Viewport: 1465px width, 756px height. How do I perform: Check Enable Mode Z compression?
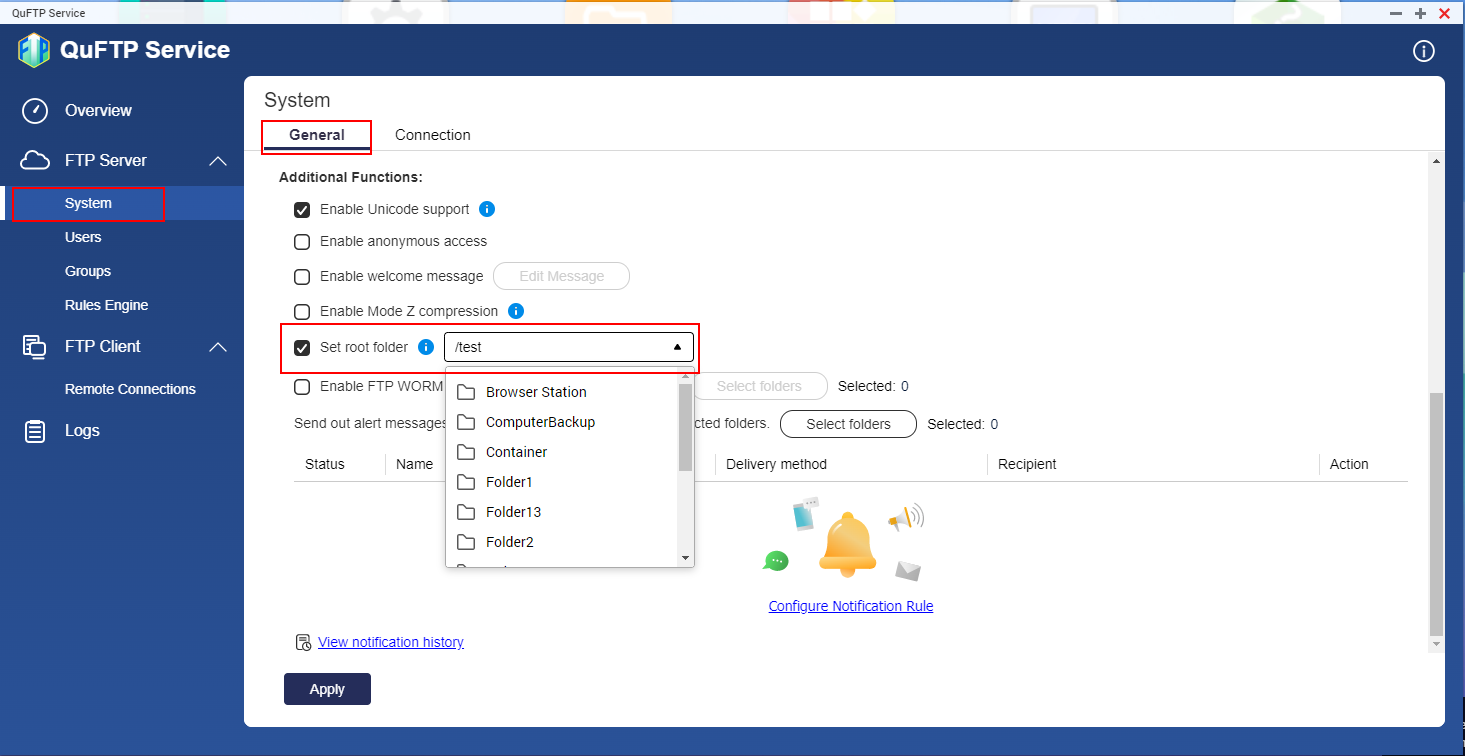coord(302,312)
